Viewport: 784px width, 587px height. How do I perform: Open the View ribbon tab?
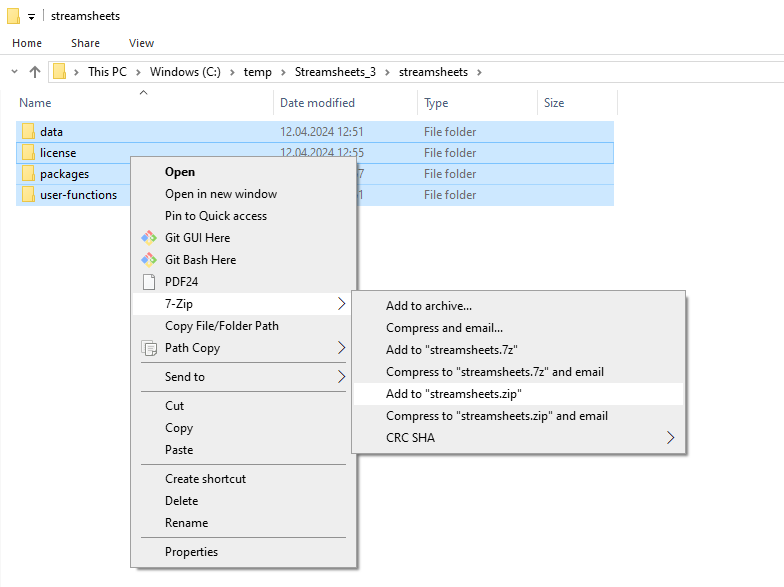(x=141, y=43)
